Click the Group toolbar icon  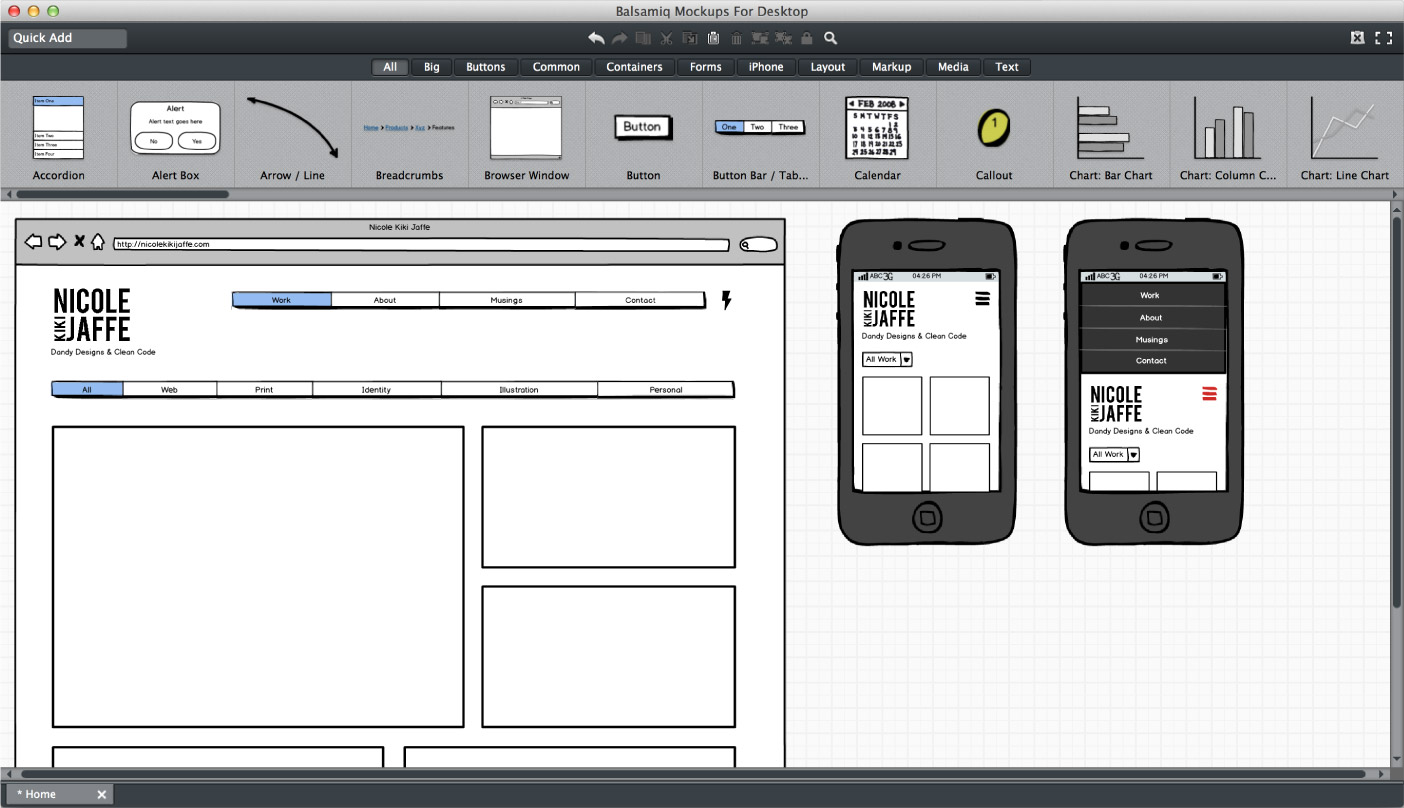pyautogui.click(x=760, y=38)
